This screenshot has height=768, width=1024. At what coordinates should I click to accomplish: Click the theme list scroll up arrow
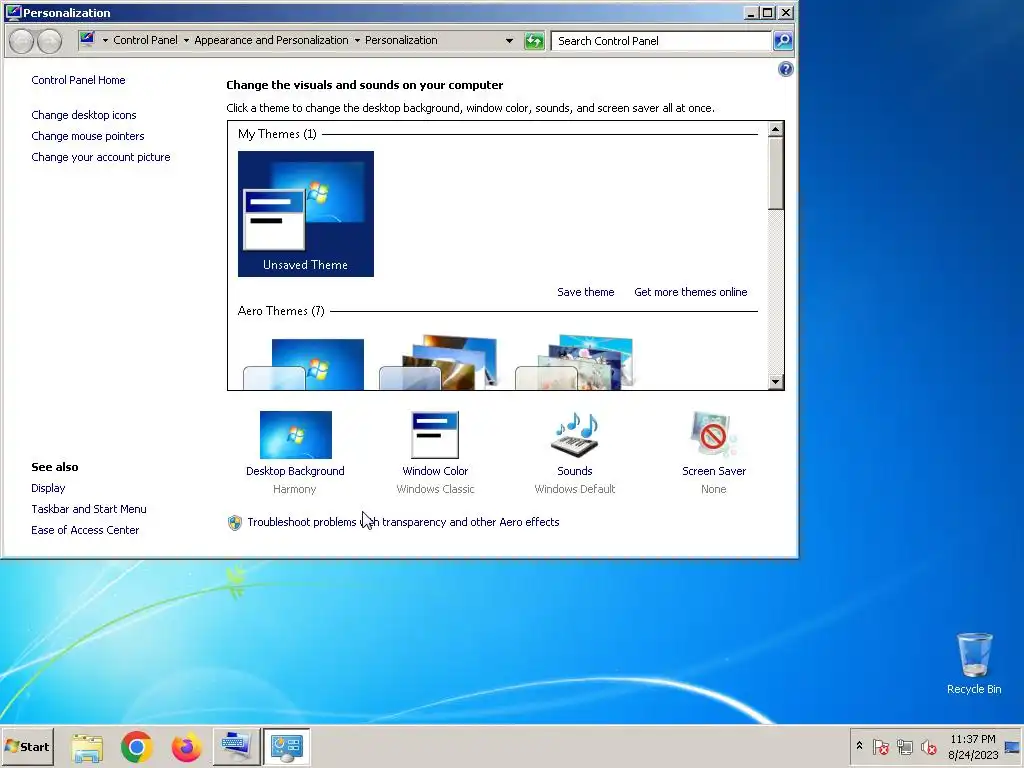(775, 129)
